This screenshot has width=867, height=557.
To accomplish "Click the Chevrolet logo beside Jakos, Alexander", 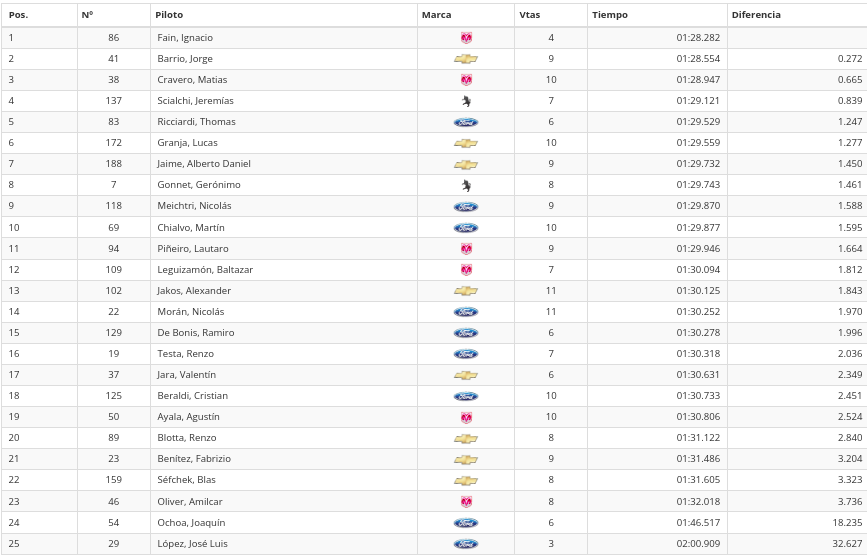I will [466, 291].
